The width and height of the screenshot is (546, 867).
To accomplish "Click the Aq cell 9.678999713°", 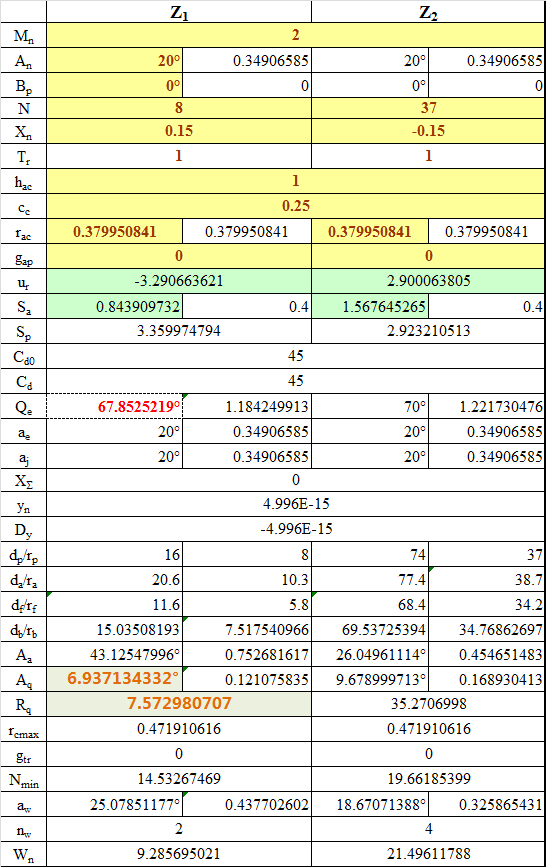I will (370, 679).
